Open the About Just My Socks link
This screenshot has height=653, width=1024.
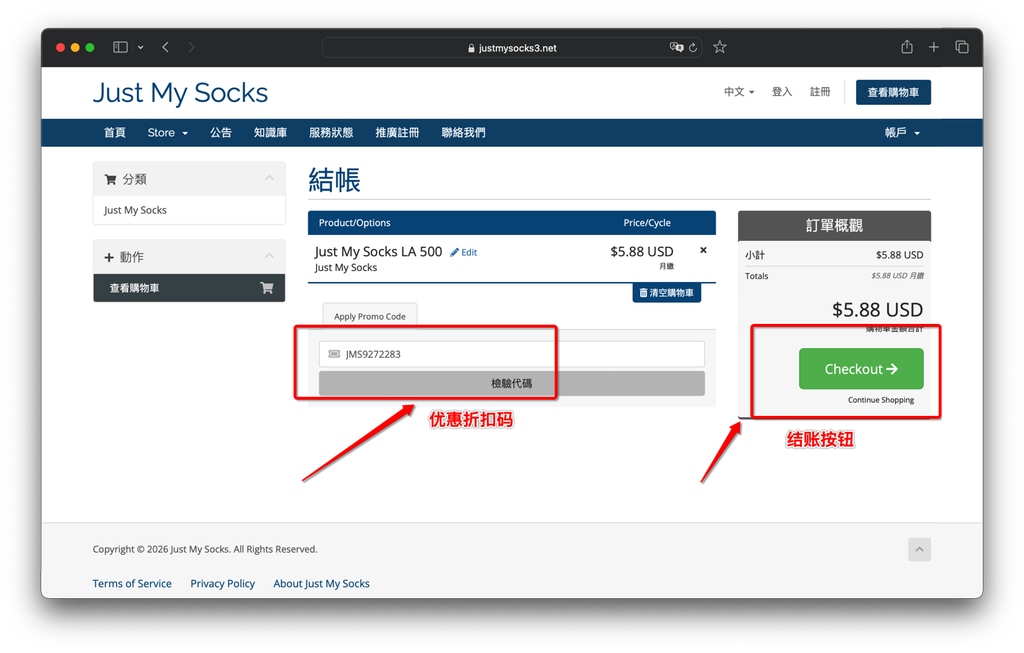[321, 584]
